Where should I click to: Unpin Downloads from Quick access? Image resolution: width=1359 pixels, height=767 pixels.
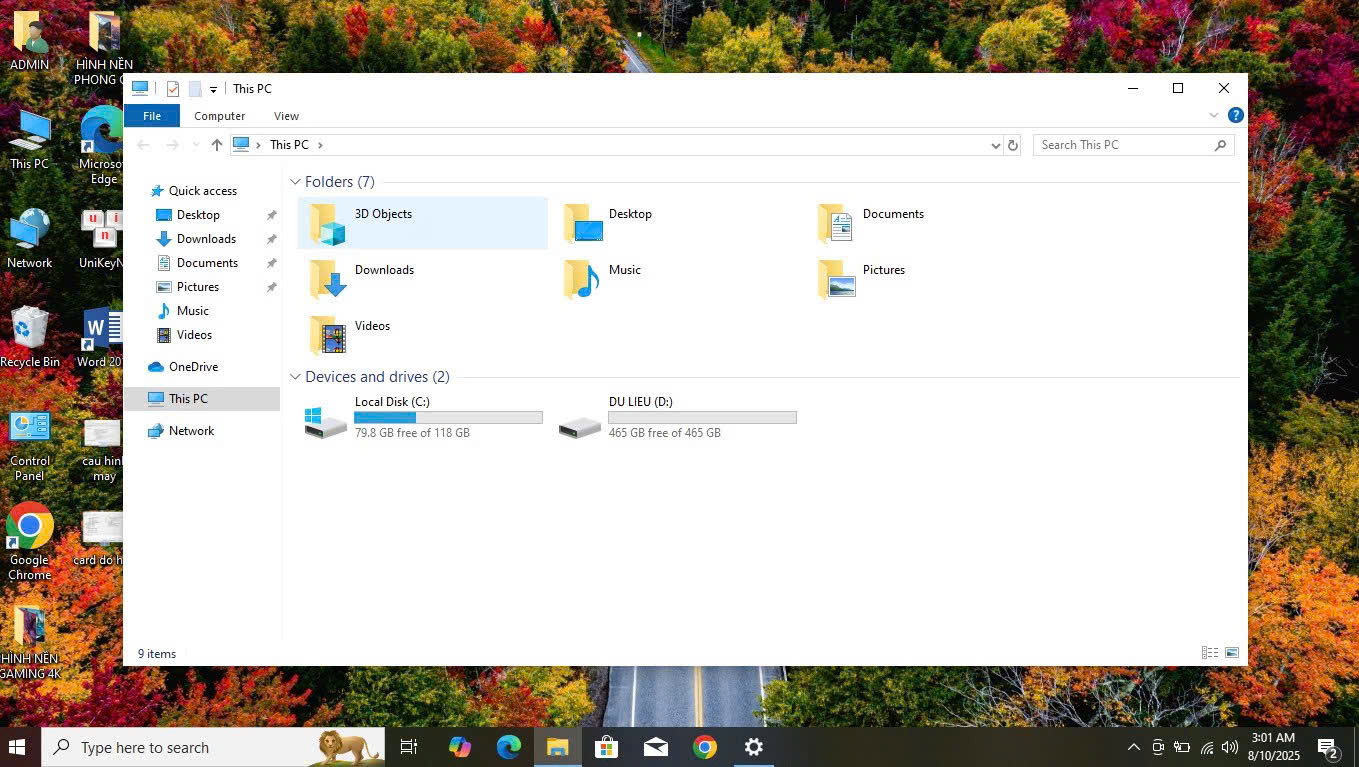click(271, 239)
